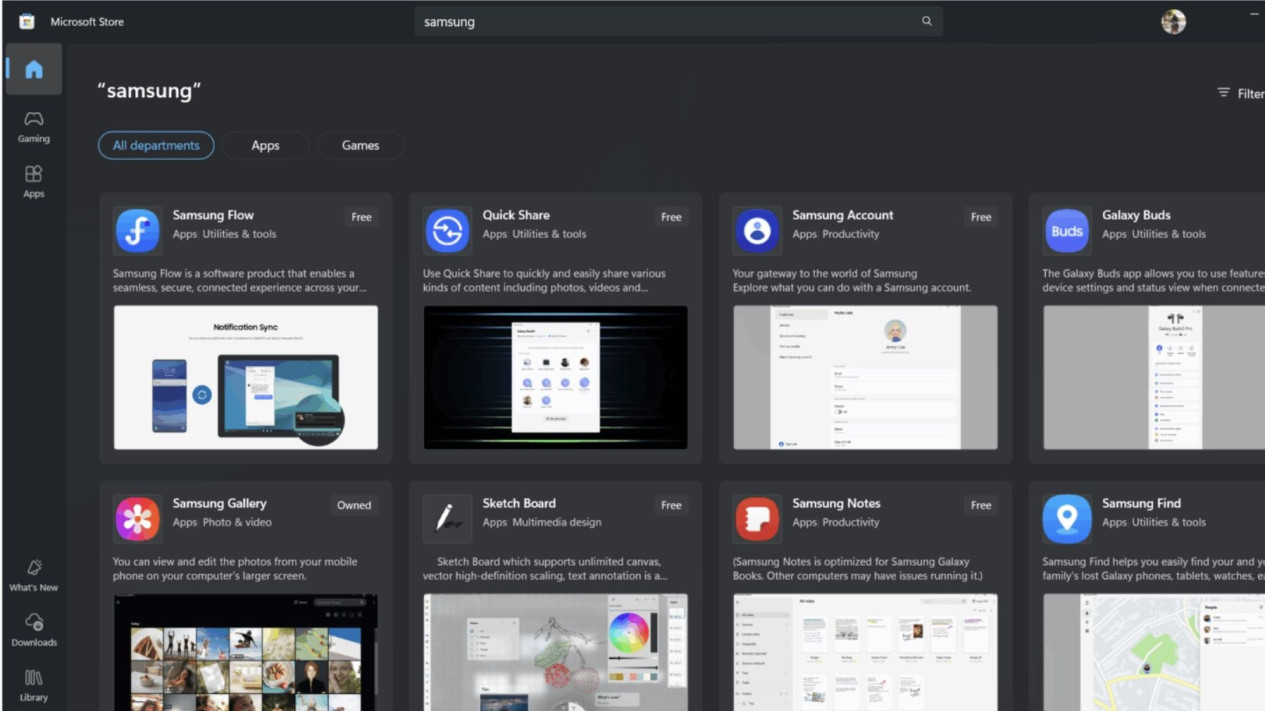Screen dimensions: 1265x711
Task: Switch to the Apps filter tab
Action: pos(265,145)
